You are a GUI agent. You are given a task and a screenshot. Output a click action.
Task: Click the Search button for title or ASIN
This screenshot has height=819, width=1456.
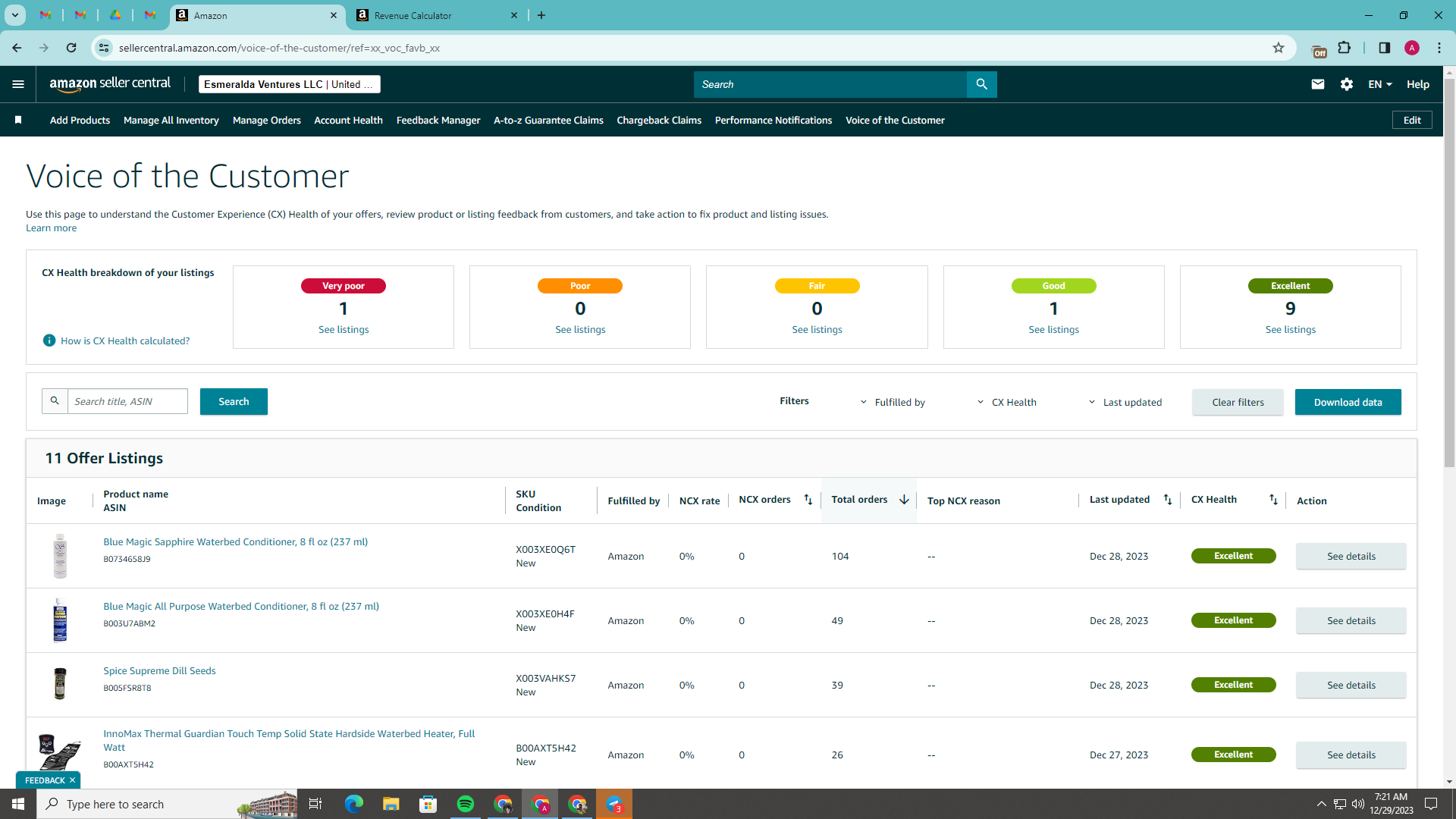(234, 401)
